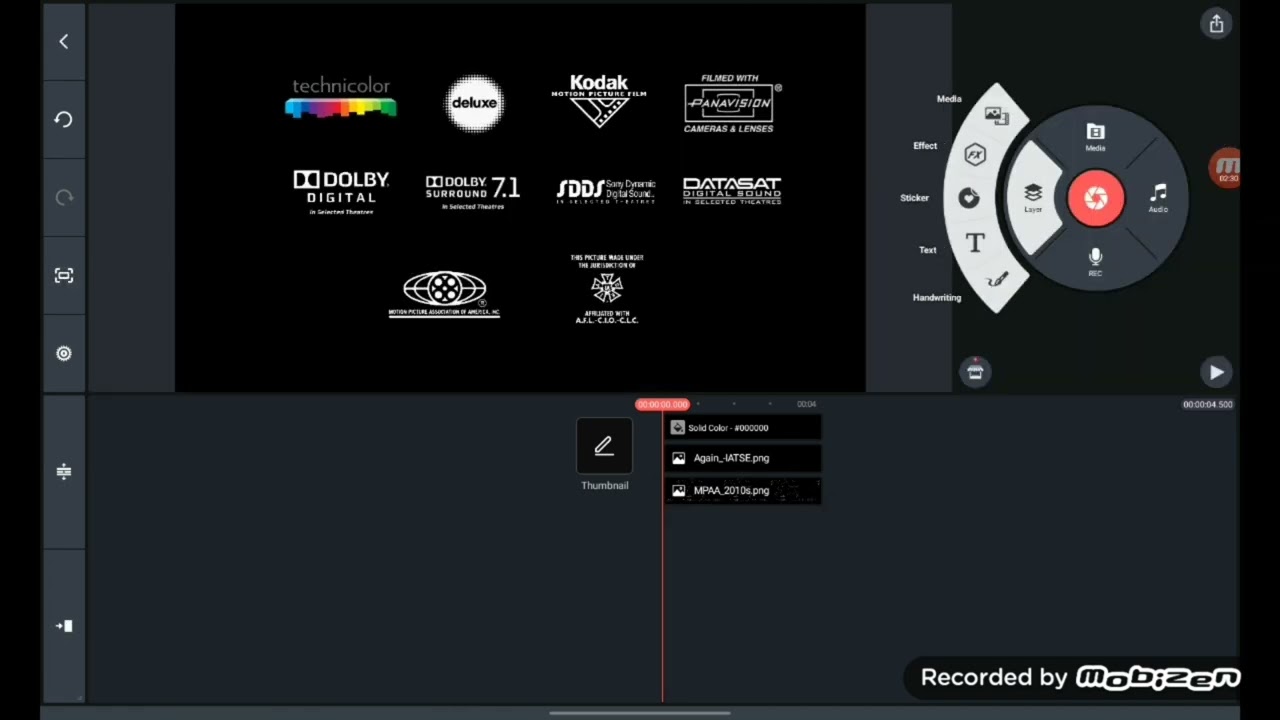Tap the Mobizen floating recorder bubble
Viewport: 1280px width, 720px height.
(x=1226, y=168)
